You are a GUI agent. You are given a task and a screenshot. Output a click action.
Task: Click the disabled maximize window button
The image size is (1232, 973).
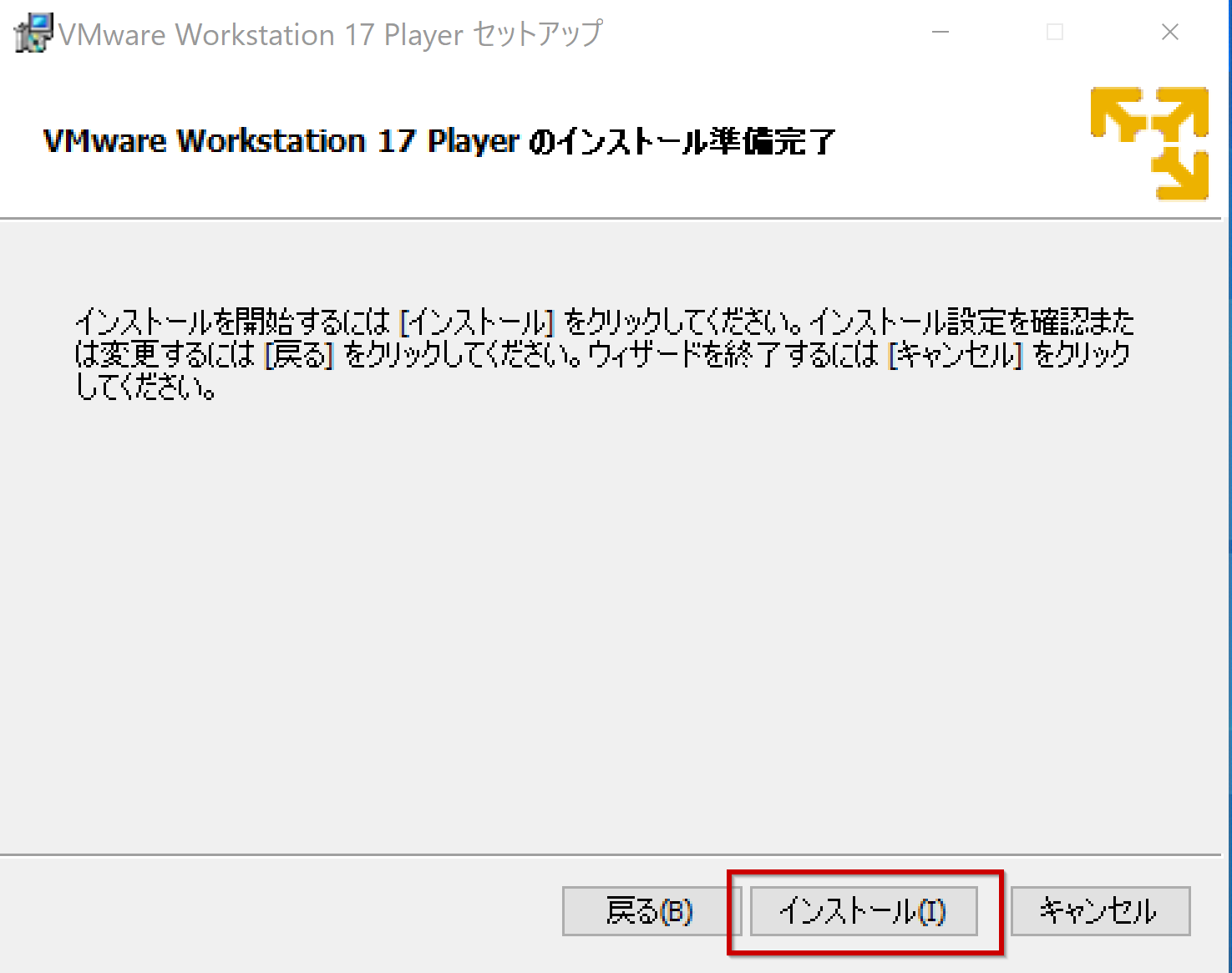pos(1055,33)
